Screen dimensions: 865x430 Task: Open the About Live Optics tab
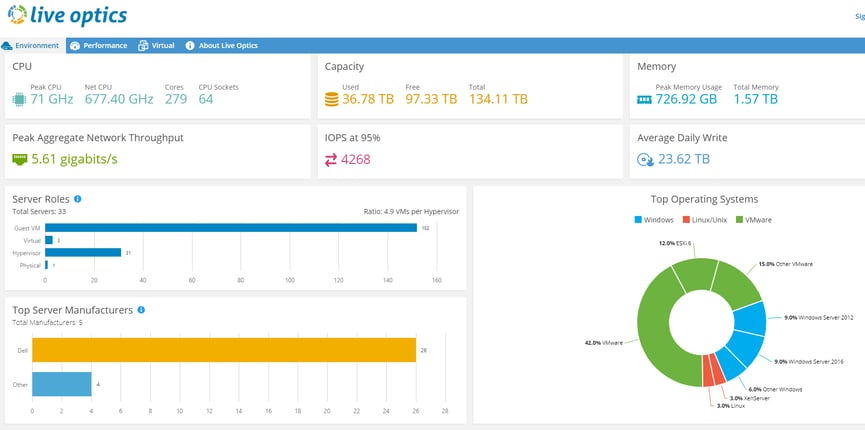pyautogui.click(x=221, y=46)
